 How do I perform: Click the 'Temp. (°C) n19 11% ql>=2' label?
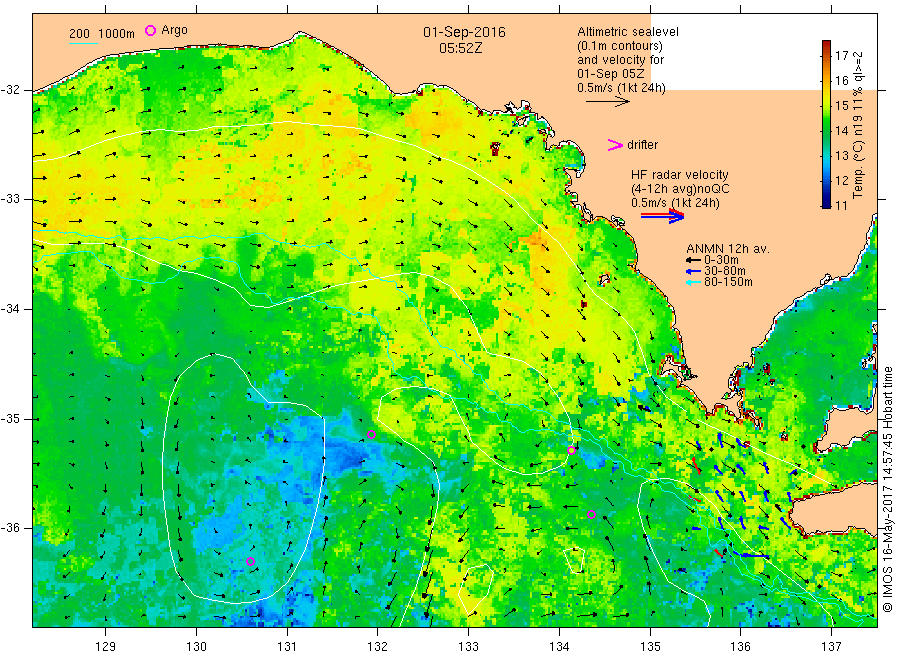[x=858, y=125]
